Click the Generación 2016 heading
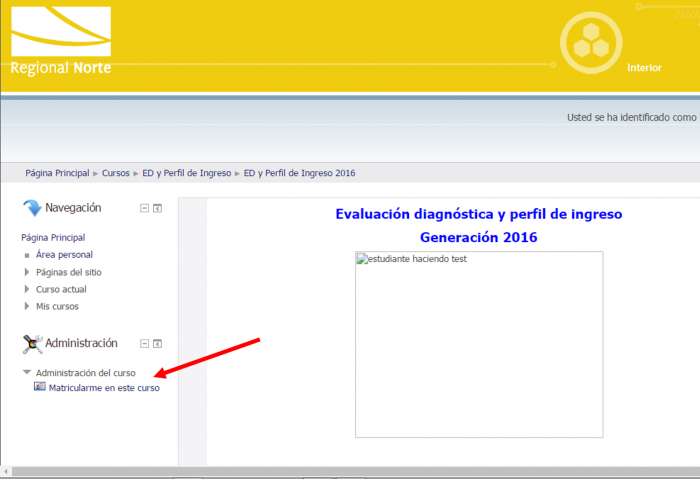Screen dimensions: 700x479 [x=479, y=237]
